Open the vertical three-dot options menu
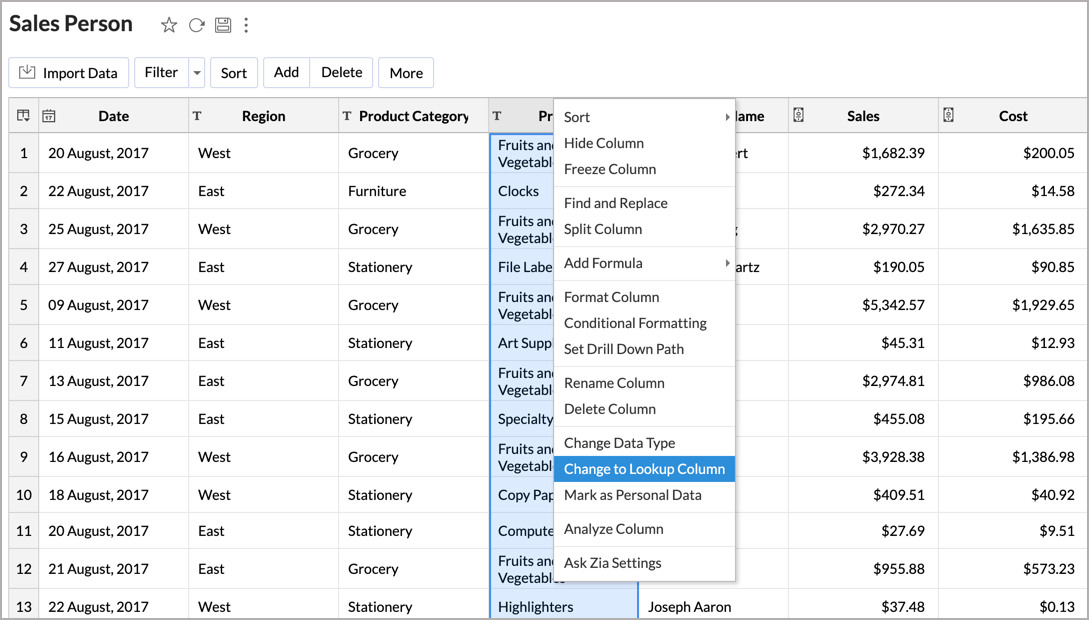This screenshot has width=1089, height=620. (x=247, y=24)
